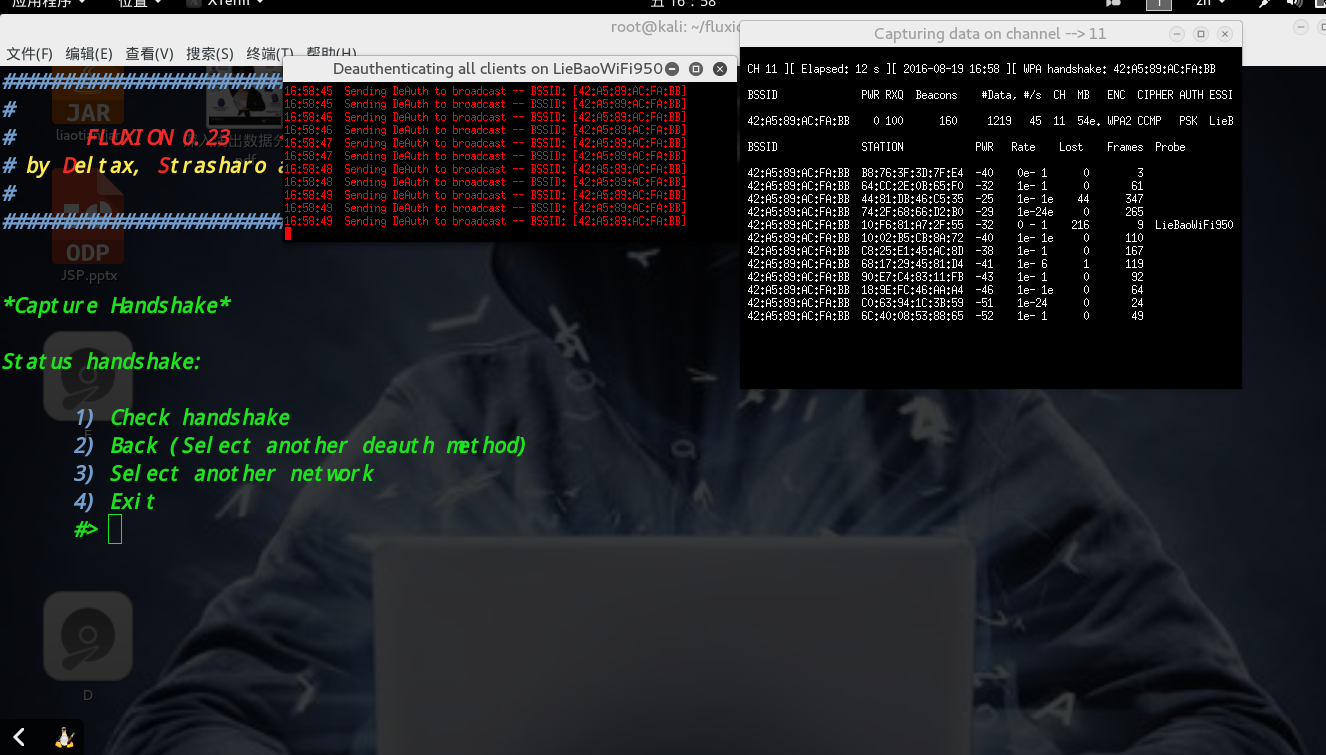This screenshot has height=755, width=1326.
Task: Click the Frames column header
Action: 1124,147
